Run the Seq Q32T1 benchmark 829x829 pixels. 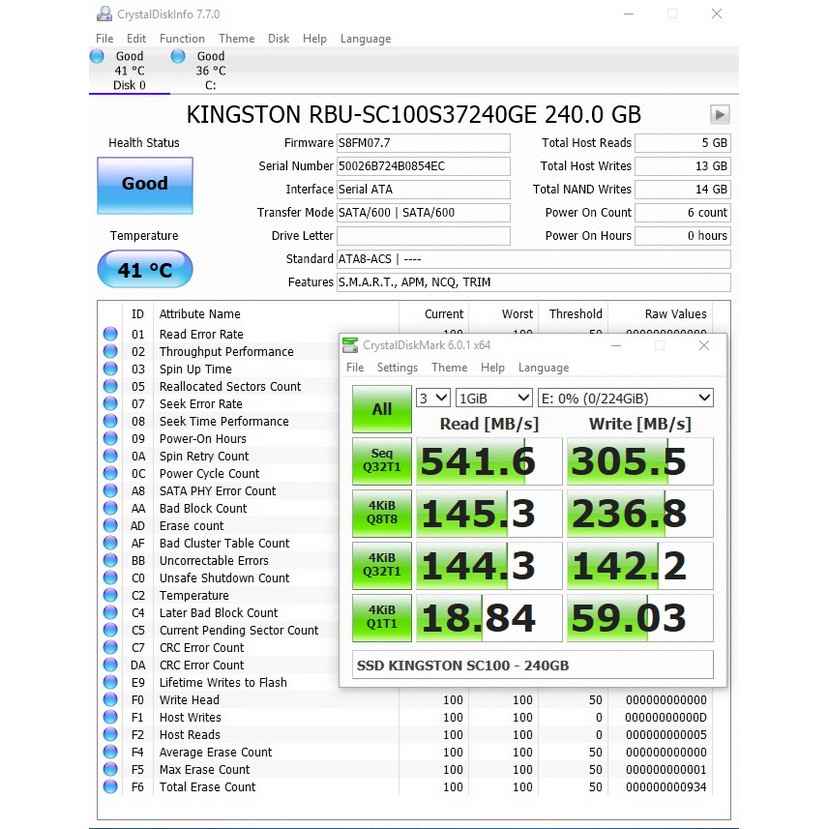click(x=380, y=461)
